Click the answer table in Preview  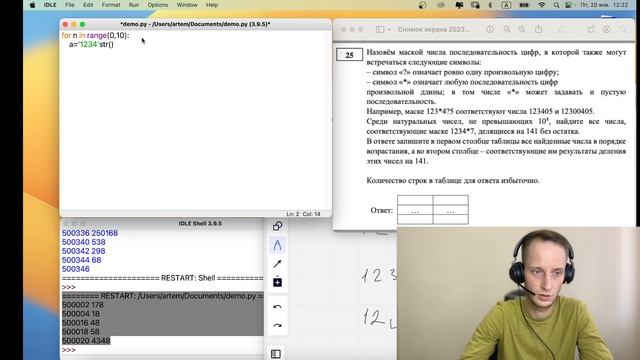tap(433, 210)
